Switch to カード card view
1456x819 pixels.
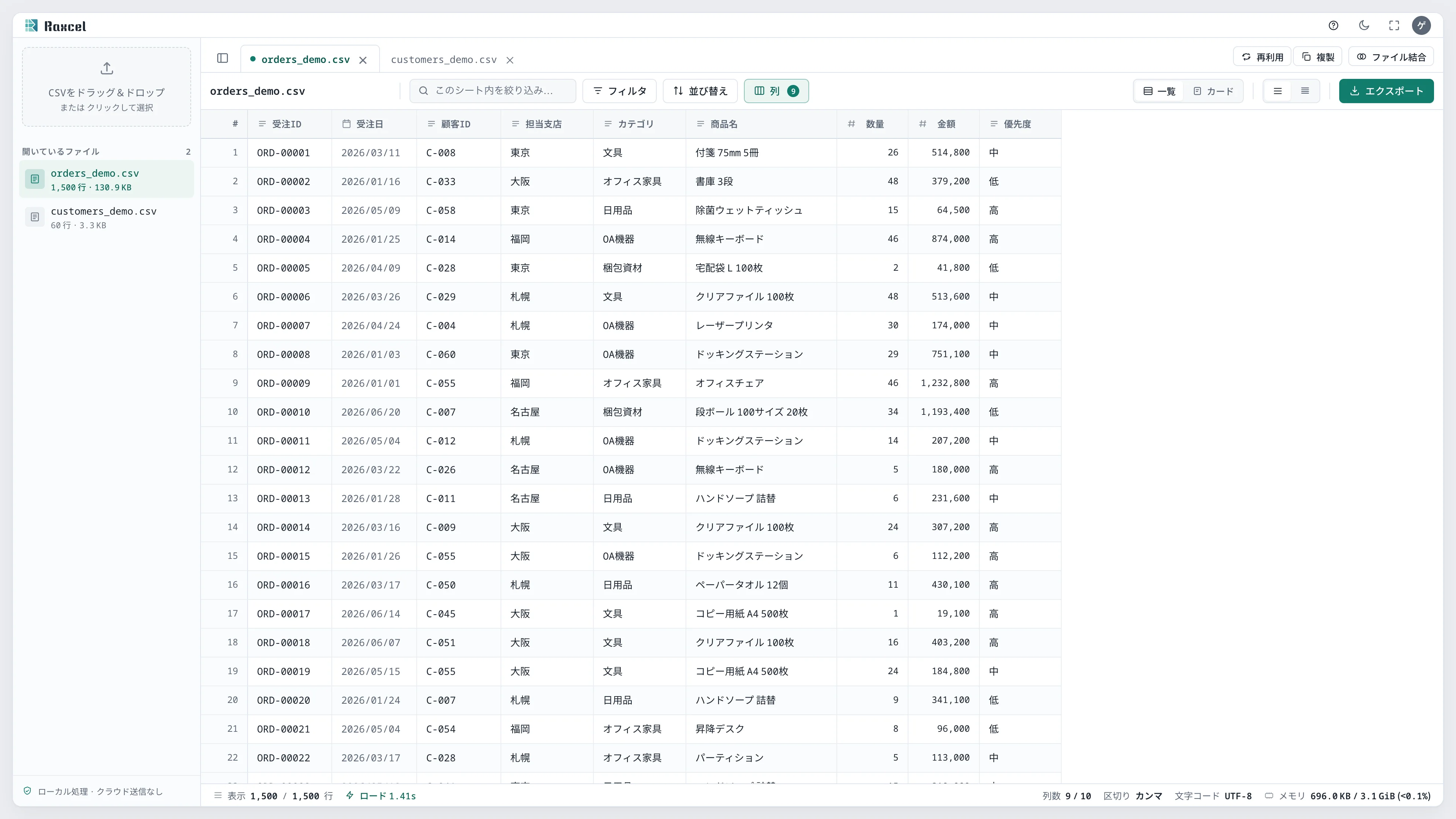pos(1213,91)
